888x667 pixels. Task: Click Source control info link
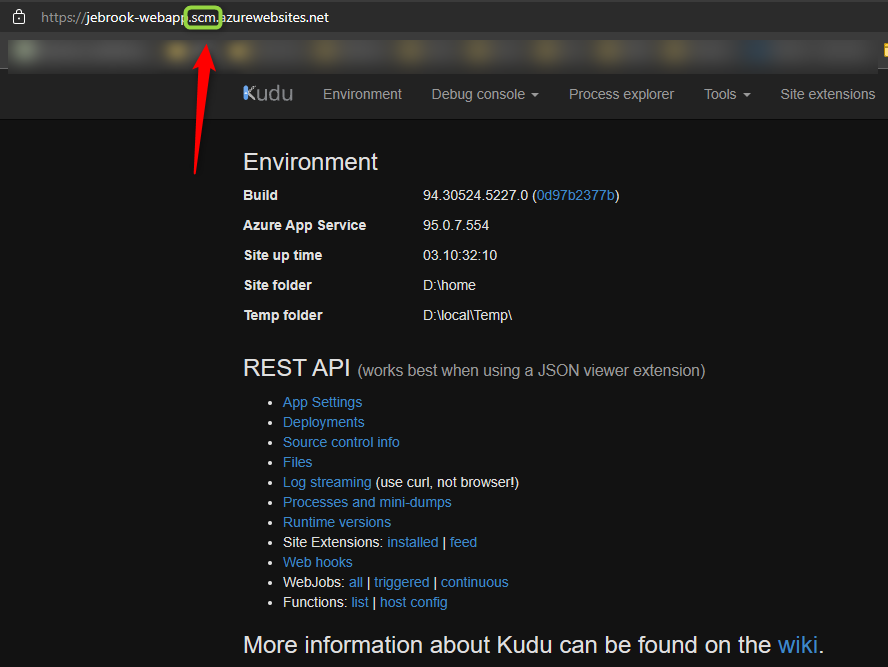pos(341,442)
